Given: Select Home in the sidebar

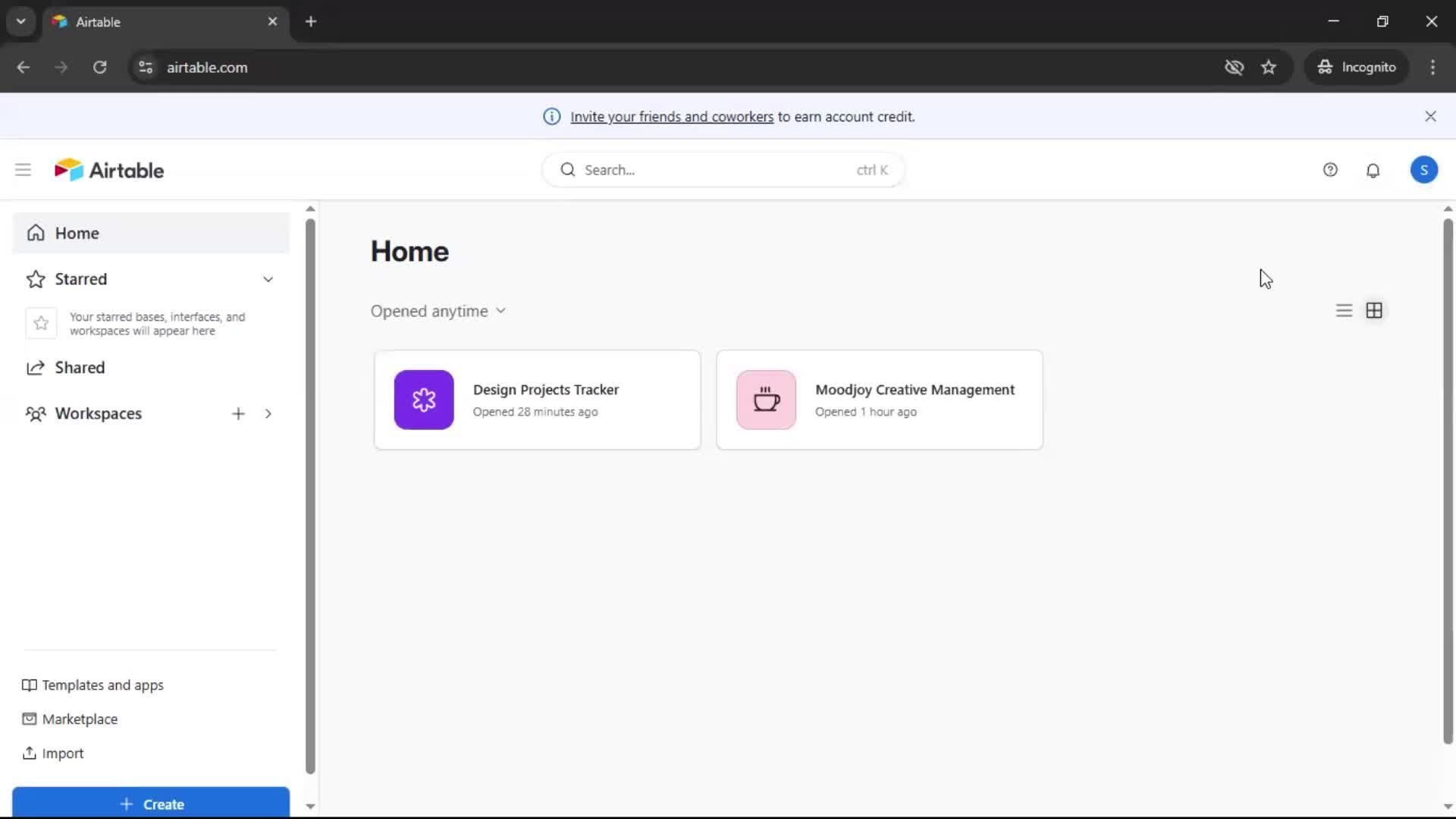Looking at the screenshot, I should coord(77,234).
